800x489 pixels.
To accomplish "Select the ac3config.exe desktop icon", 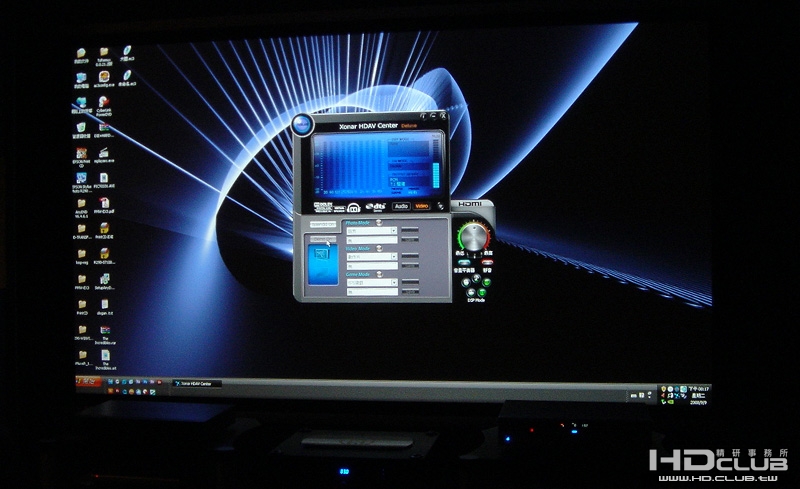I will point(104,79).
